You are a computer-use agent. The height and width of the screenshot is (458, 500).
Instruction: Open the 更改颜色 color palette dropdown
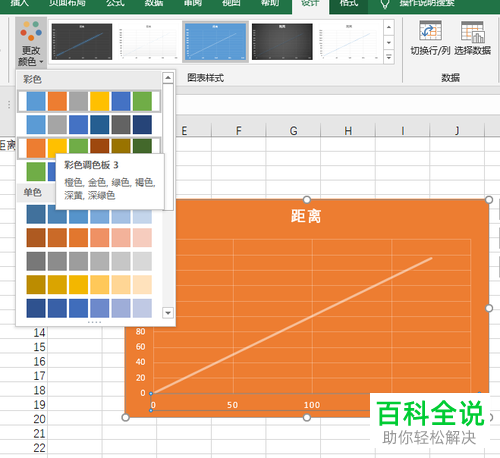coord(31,43)
